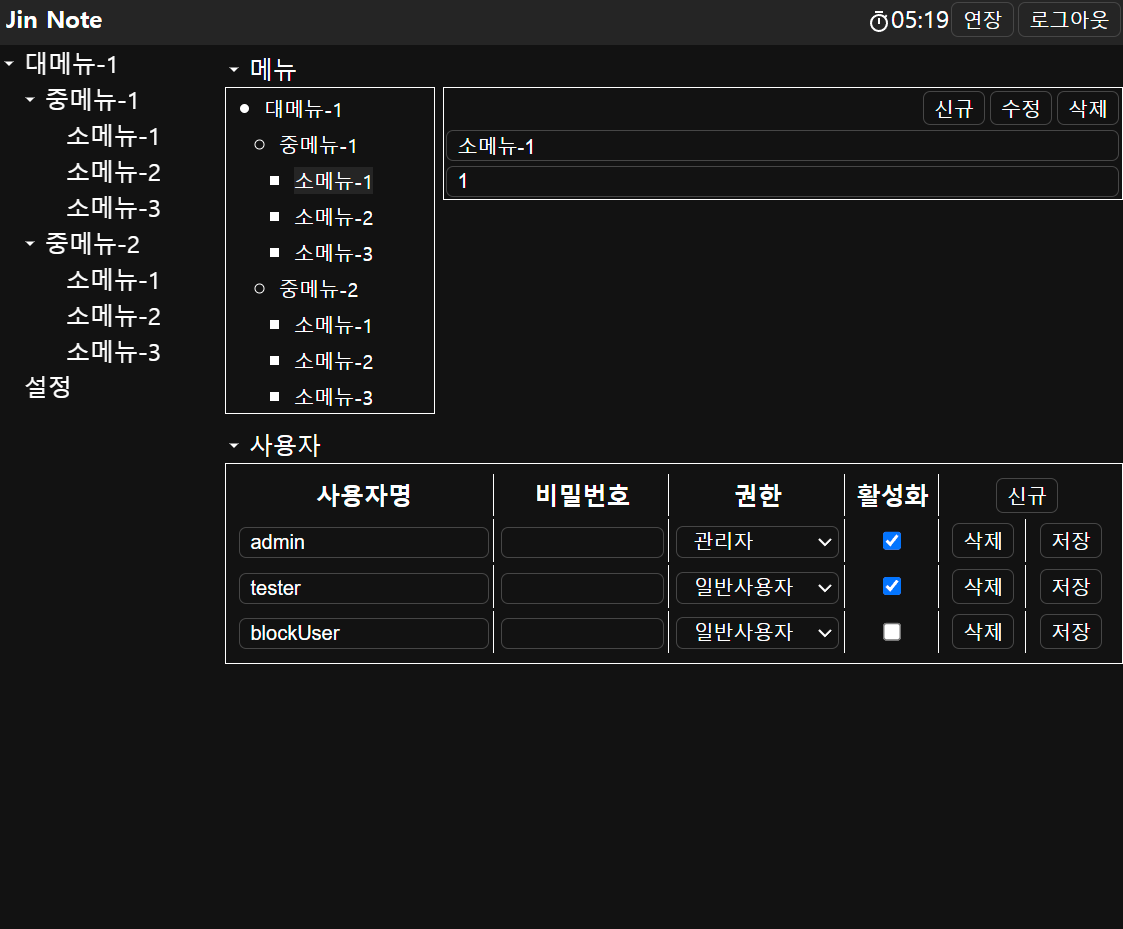The height and width of the screenshot is (929, 1123).
Task: Click the clock timer icon in the header
Action: point(878,19)
